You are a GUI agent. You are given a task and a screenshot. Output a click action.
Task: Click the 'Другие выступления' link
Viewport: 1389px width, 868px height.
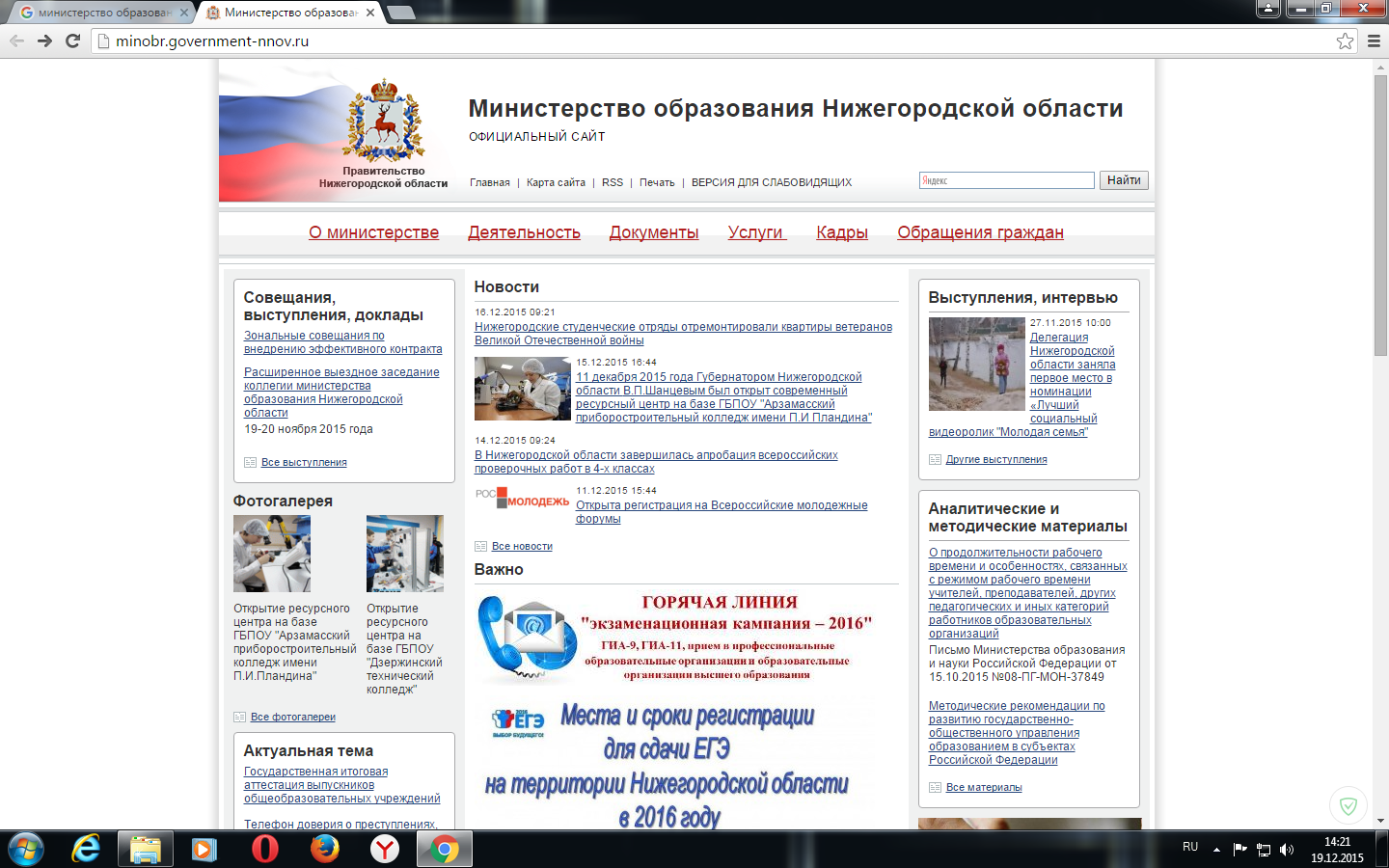996,459
